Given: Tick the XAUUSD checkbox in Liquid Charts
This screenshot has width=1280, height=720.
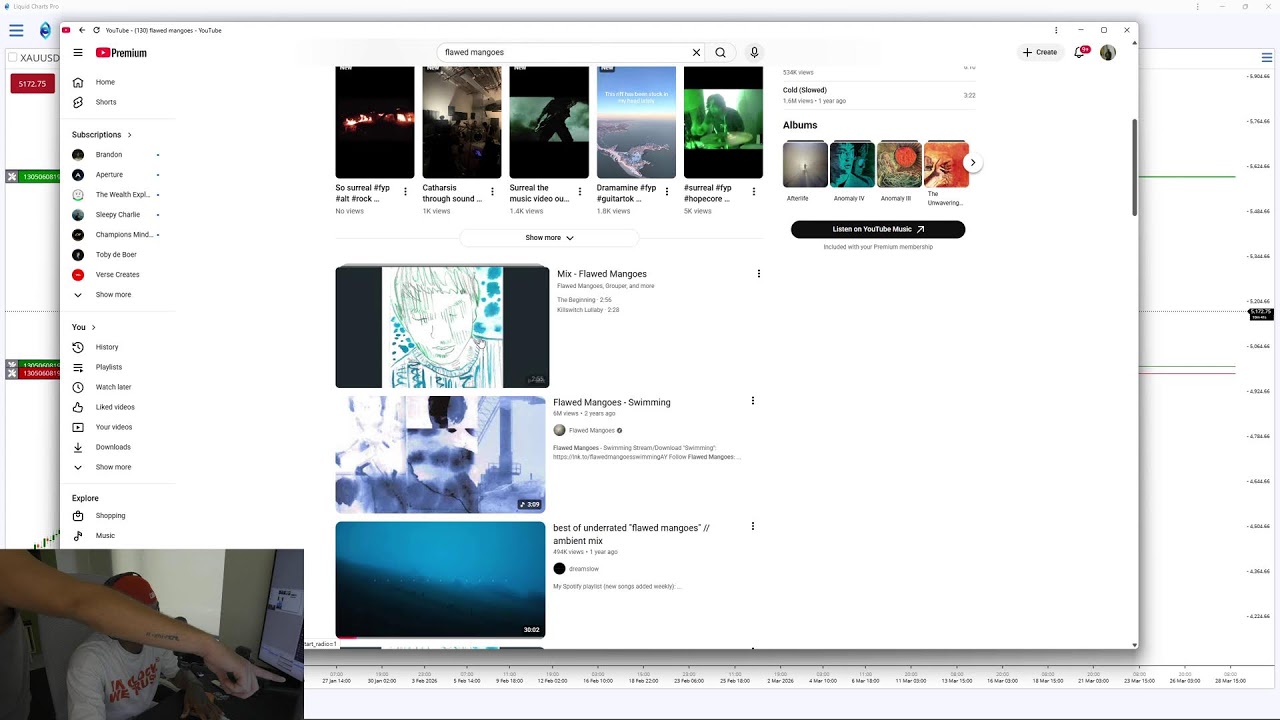Looking at the screenshot, I should 13,57.
